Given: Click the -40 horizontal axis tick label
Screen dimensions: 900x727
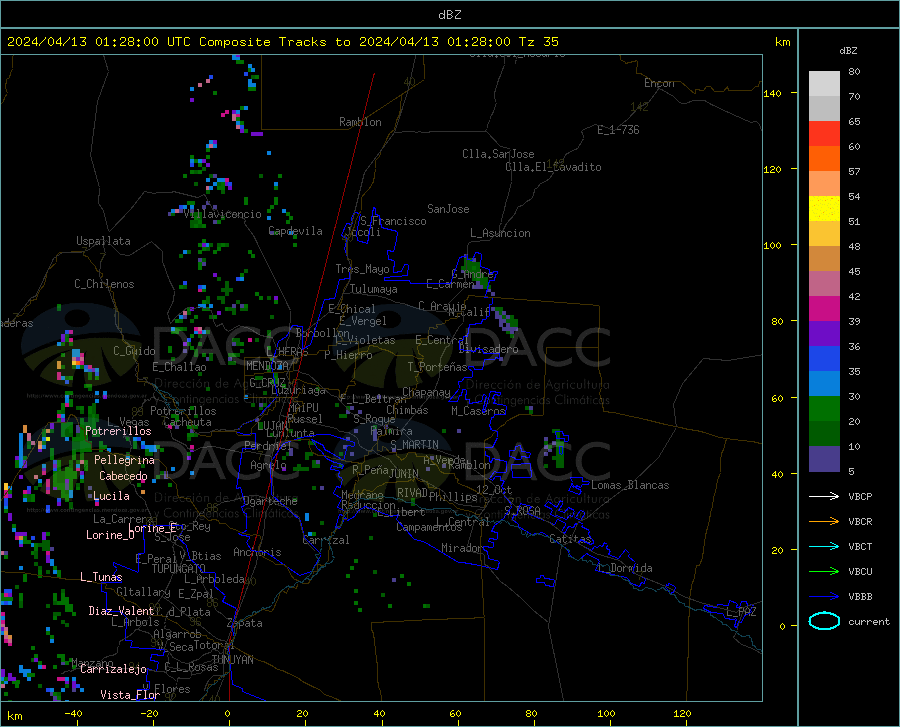Looking at the screenshot, I should click(x=73, y=713).
